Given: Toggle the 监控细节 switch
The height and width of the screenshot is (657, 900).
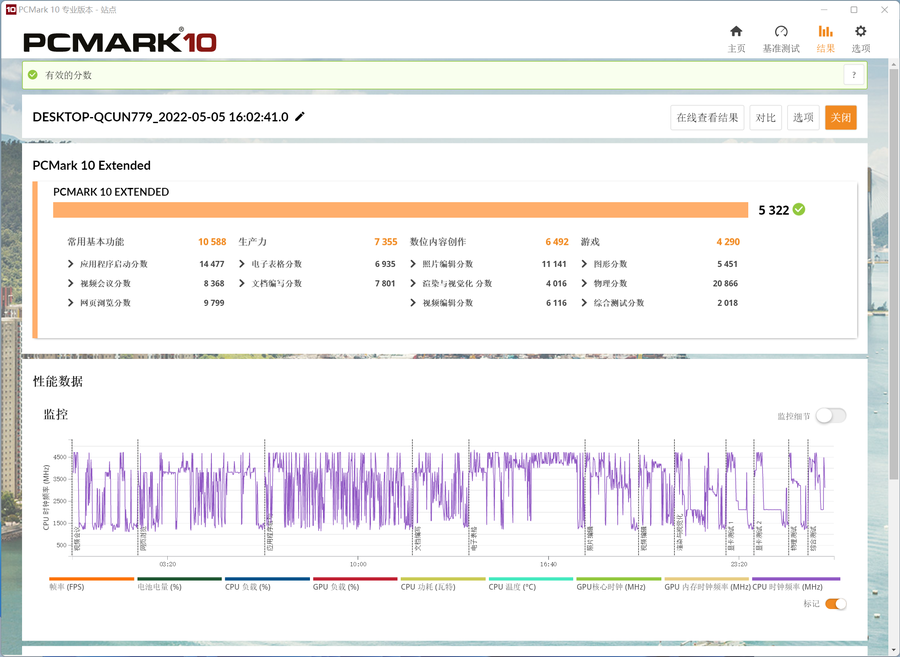Looking at the screenshot, I should point(830,416).
